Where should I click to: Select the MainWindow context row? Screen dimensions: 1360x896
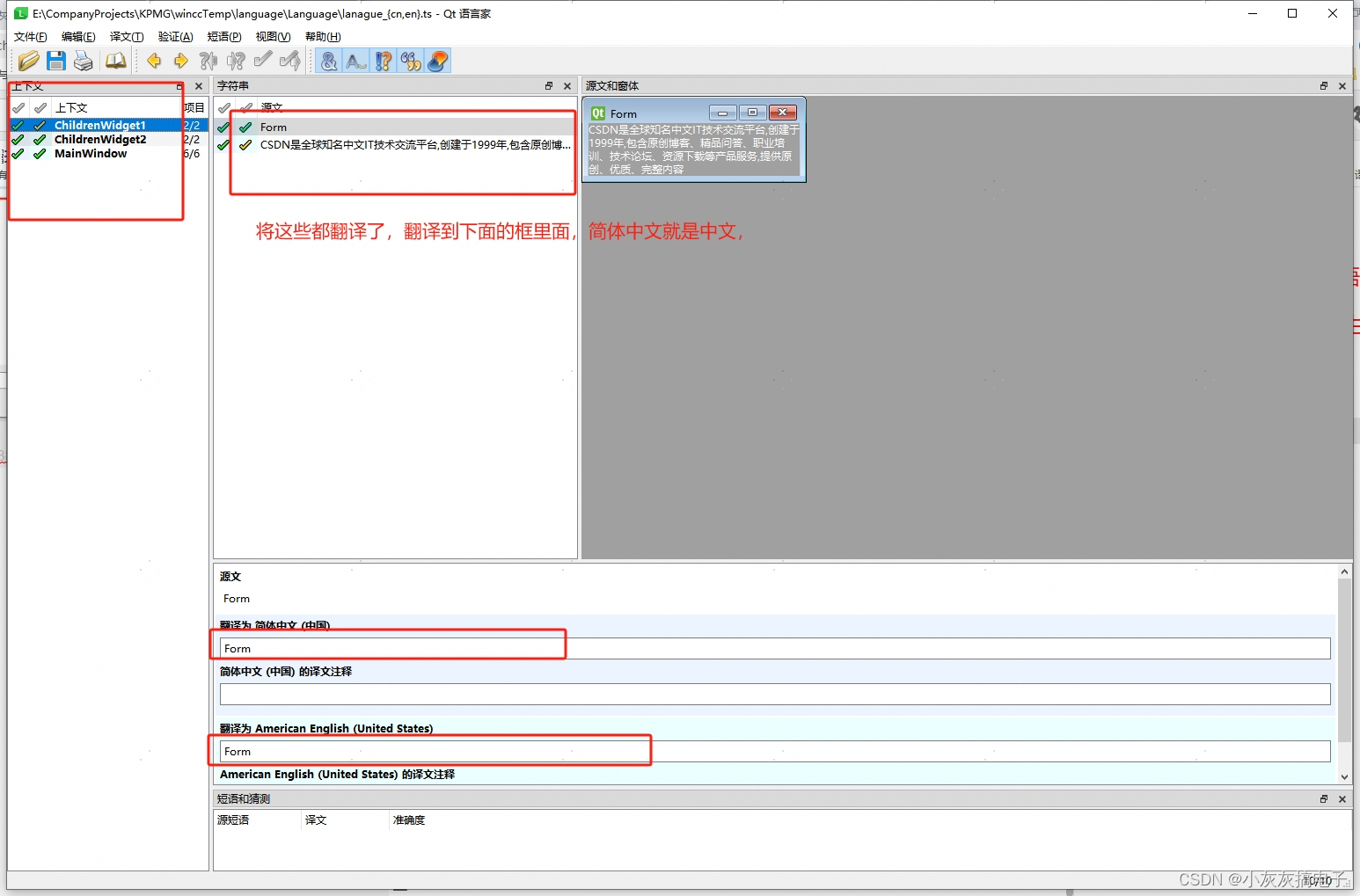(x=108, y=154)
